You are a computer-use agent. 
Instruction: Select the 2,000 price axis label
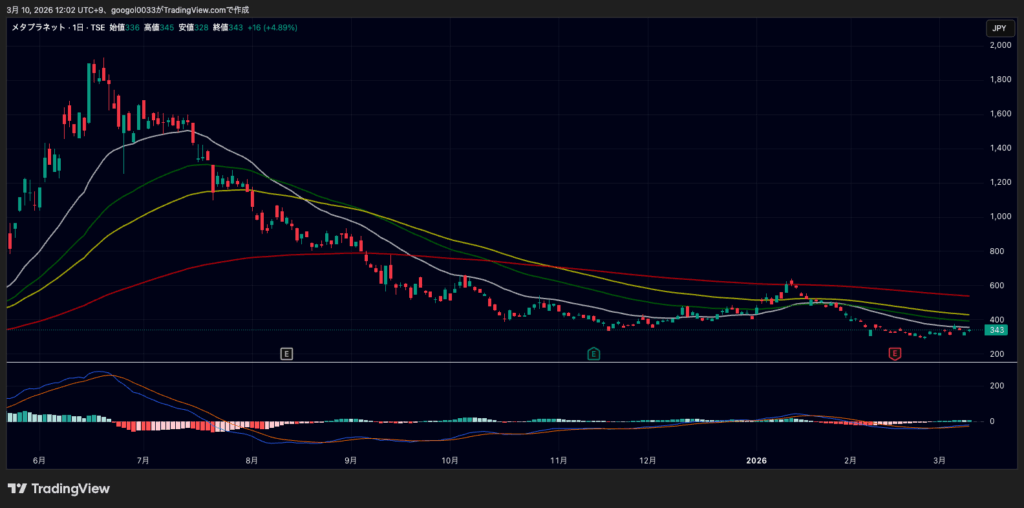click(x=999, y=46)
